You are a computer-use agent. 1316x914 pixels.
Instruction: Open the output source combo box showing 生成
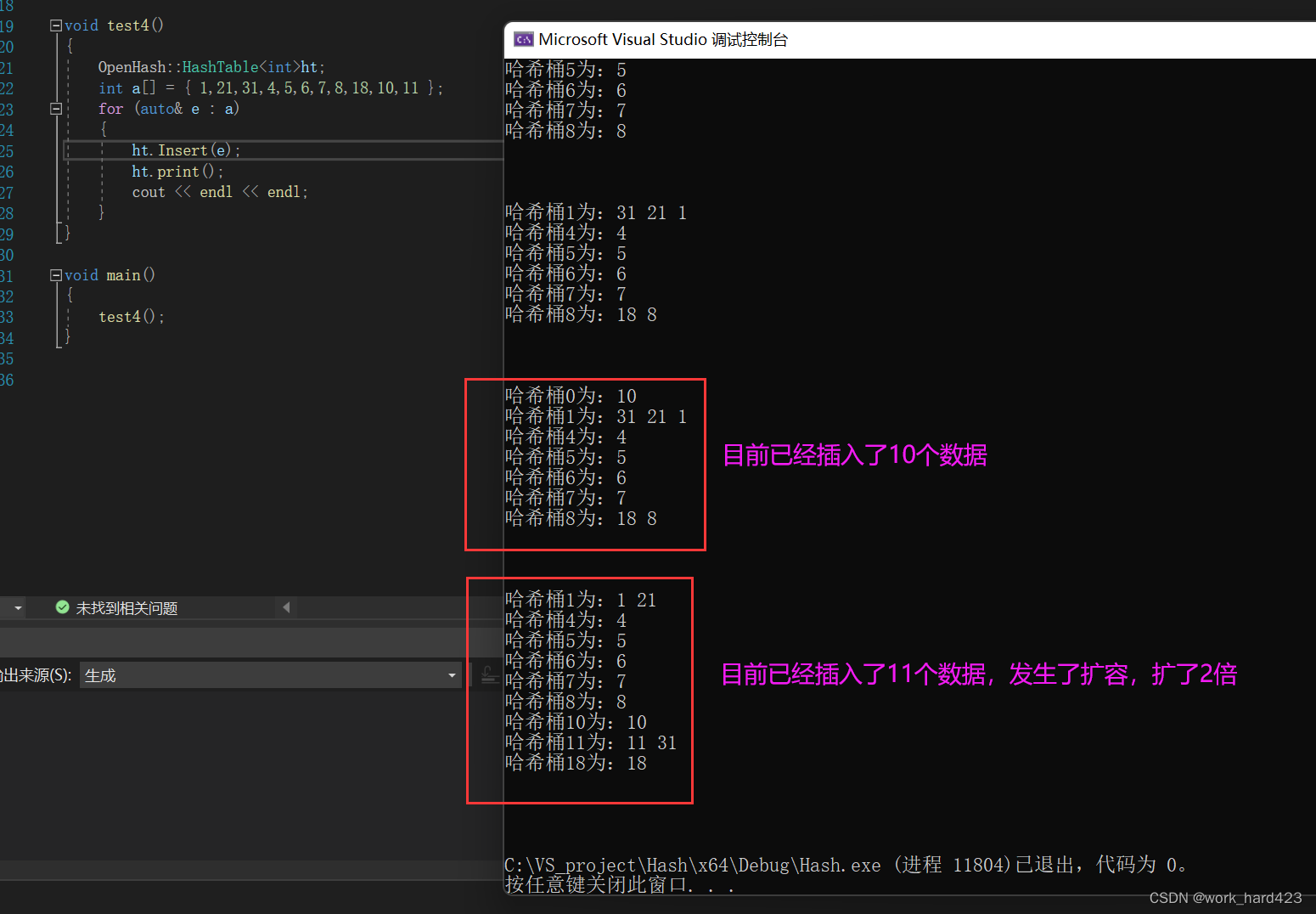coord(271,675)
